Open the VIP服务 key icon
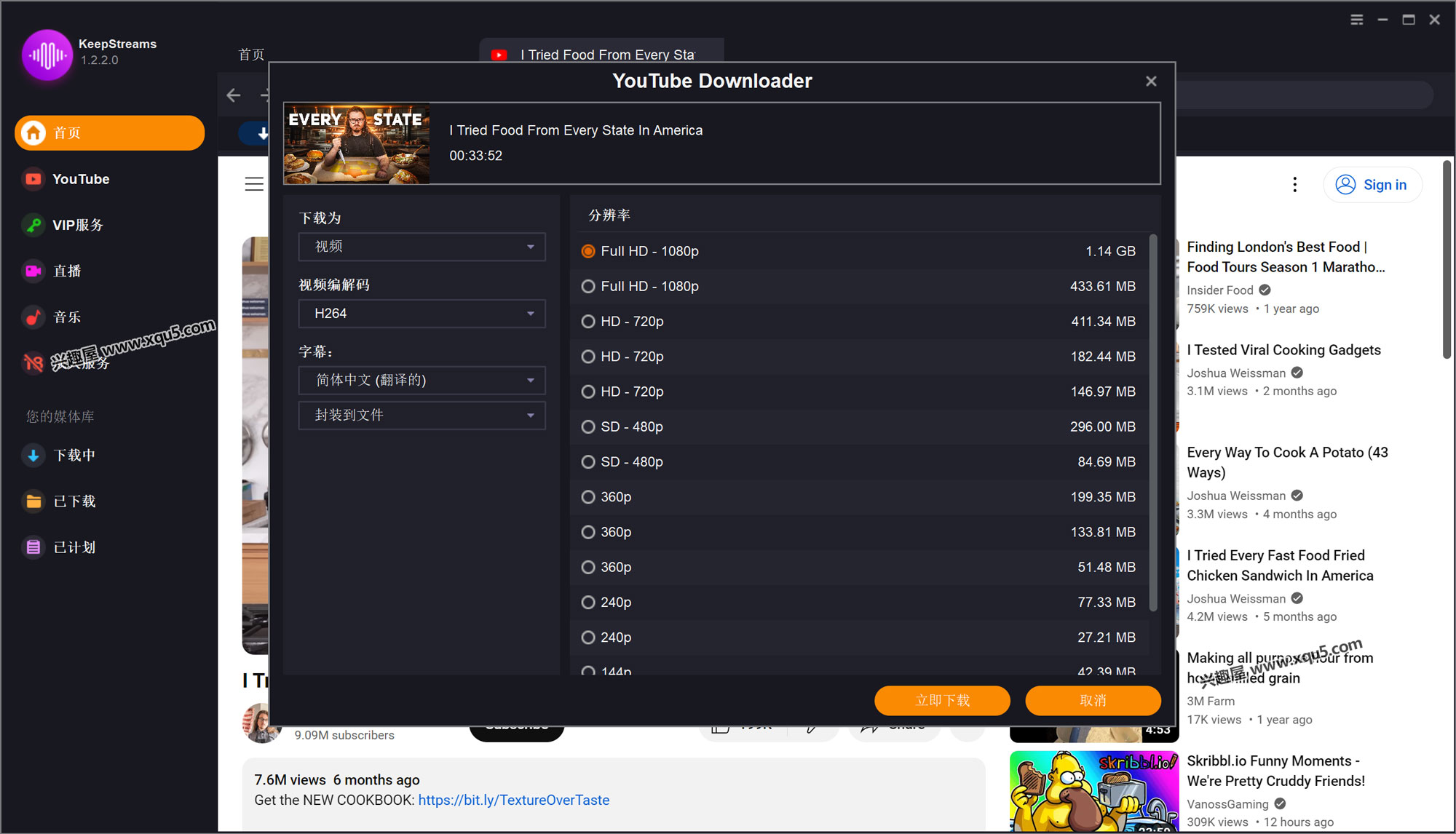 [x=33, y=225]
